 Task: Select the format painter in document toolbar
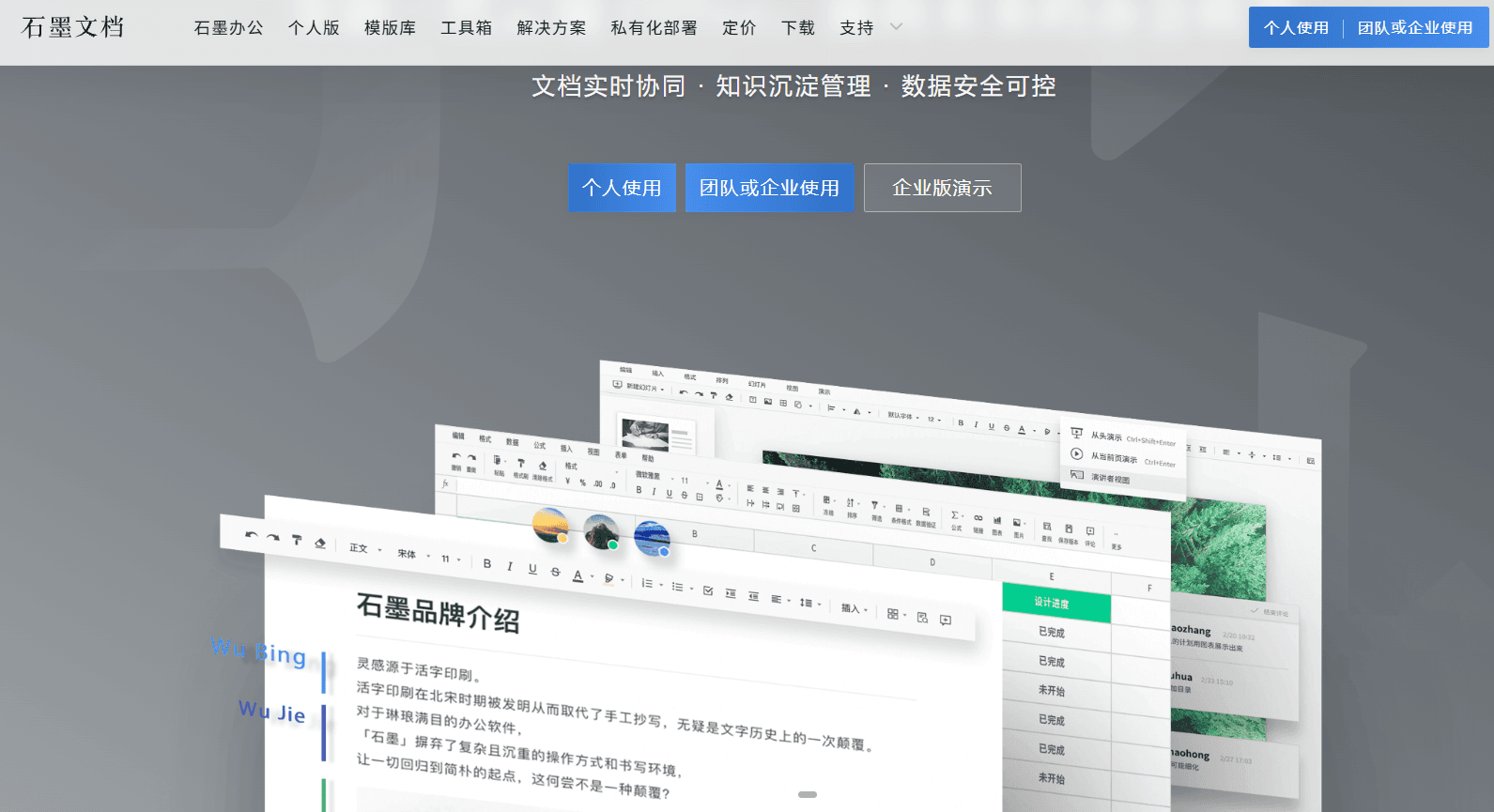[x=297, y=540]
